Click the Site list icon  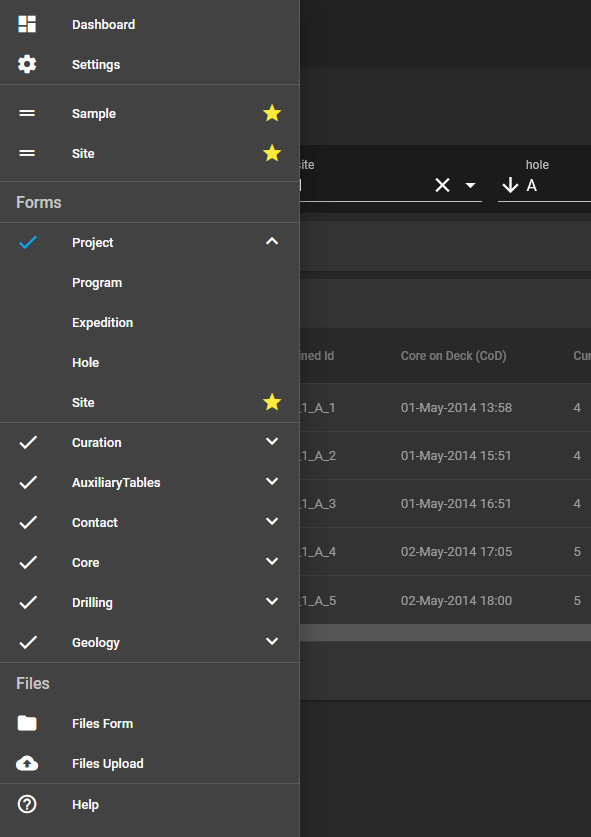click(x=26, y=153)
